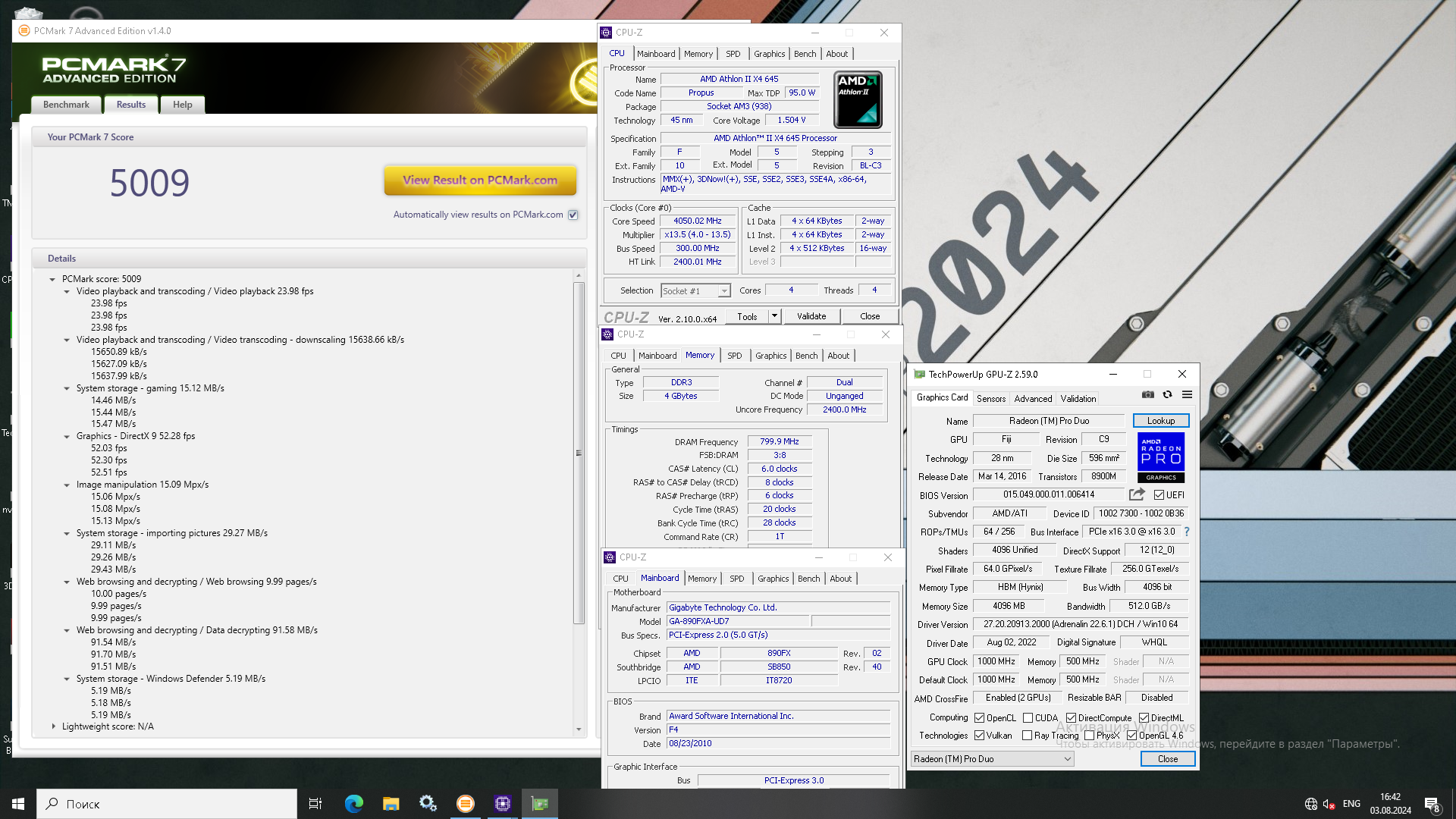Click muted volume tray icon

click(x=1329, y=804)
